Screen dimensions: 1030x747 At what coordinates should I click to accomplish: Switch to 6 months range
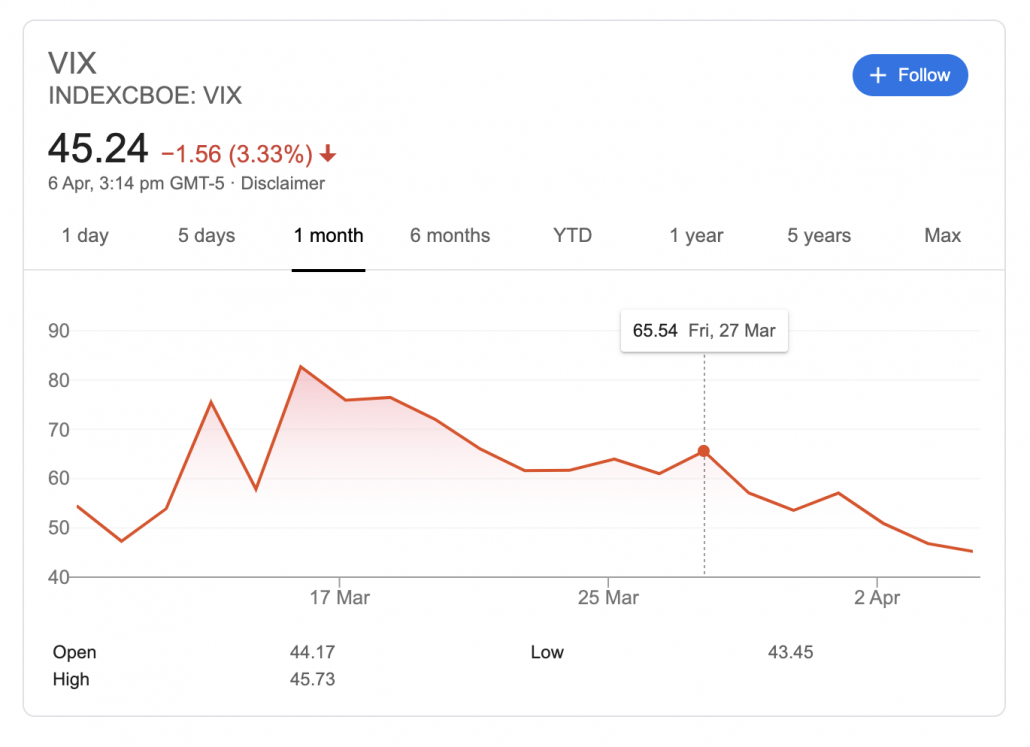[x=450, y=236]
